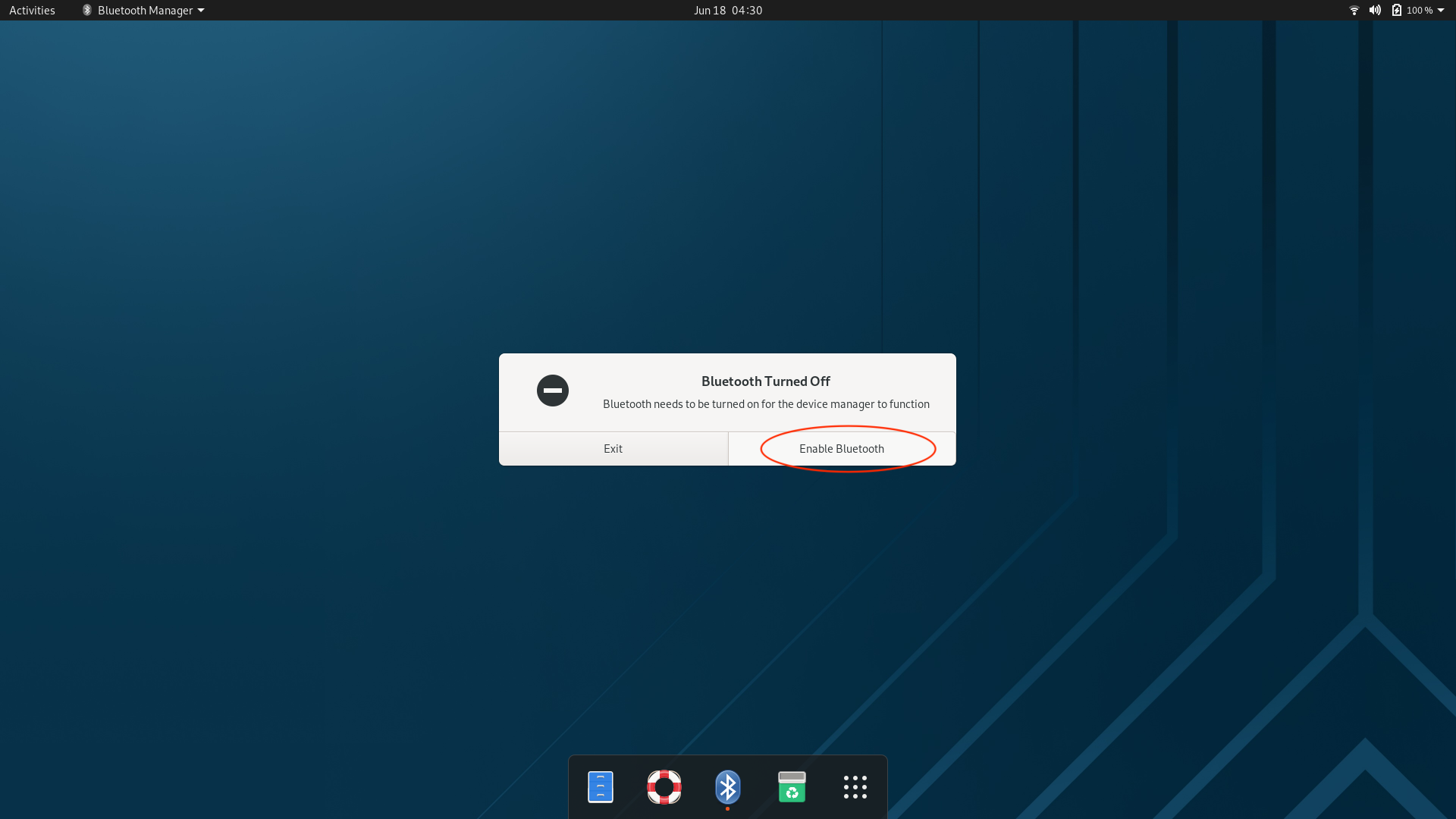Image resolution: width=1456 pixels, height=819 pixels.
Task: Click the Bluetooth Turned Off heading
Action: (765, 381)
